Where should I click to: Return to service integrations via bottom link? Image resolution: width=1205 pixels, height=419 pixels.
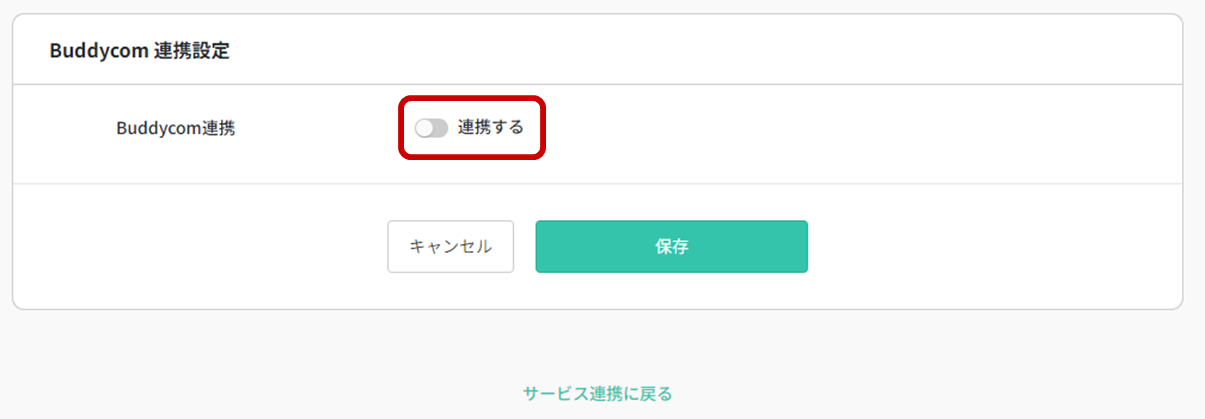tap(597, 393)
